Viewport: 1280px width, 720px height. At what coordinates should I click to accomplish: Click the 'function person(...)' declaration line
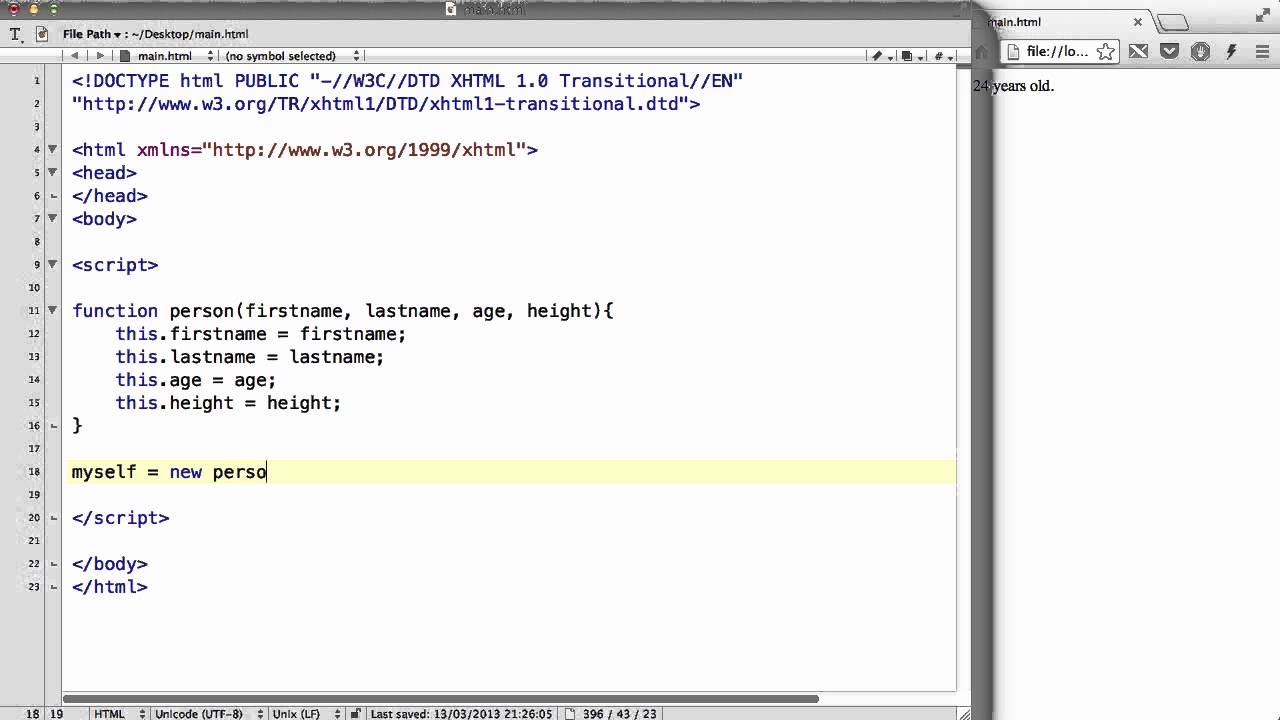click(342, 311)
